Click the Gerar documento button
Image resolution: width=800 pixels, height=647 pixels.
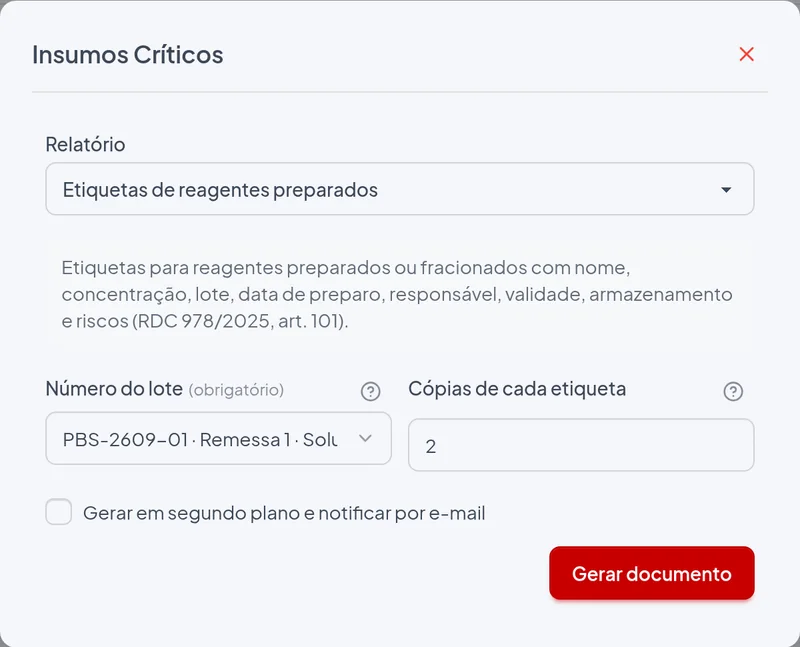pyautogui.click(x=652, y=573)
